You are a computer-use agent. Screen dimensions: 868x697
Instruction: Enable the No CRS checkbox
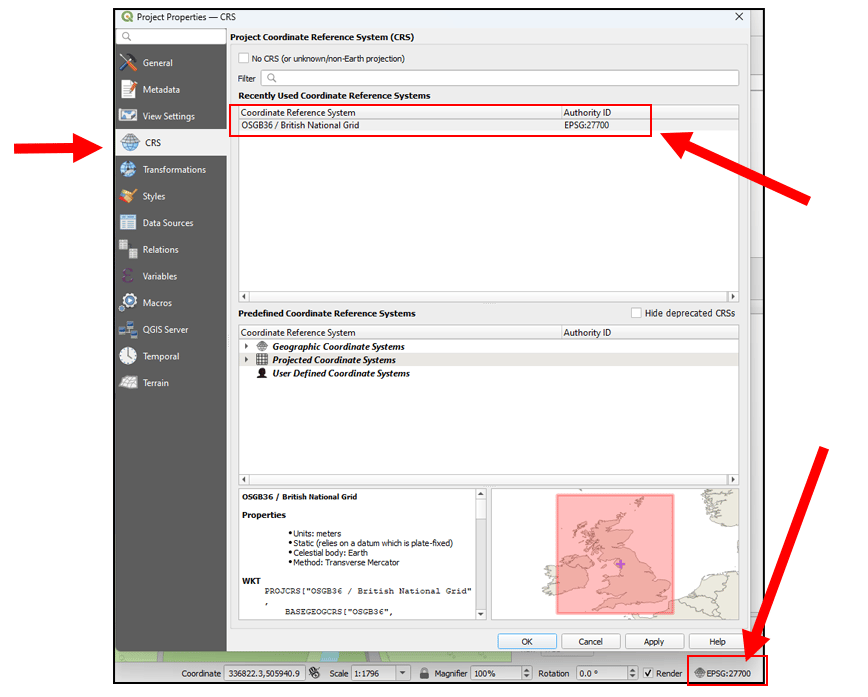click(243, 59)
